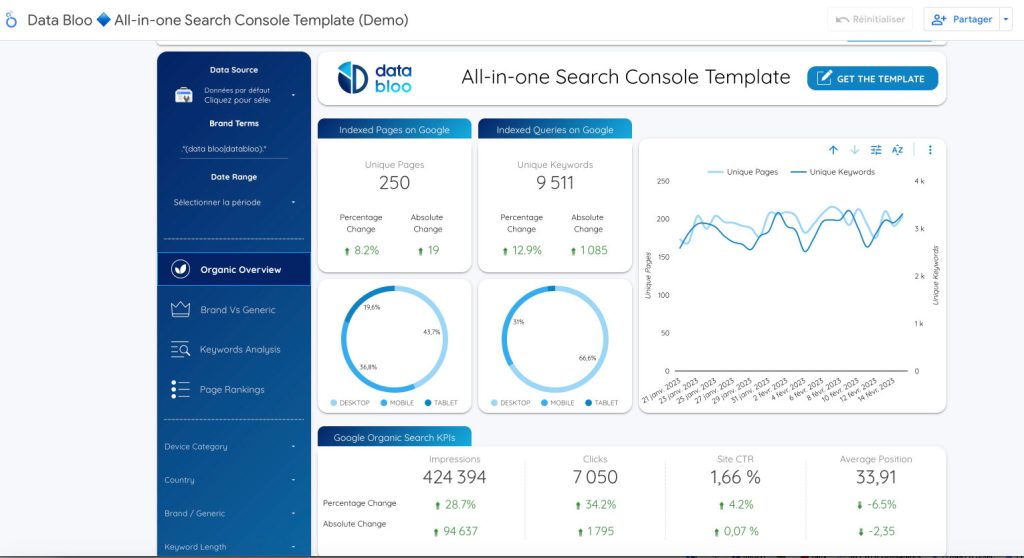The width and height of the screenshot is (1024, 558).
Task: Click the tablet segment of Indexed Queries donut
Action: coord(548,290)
